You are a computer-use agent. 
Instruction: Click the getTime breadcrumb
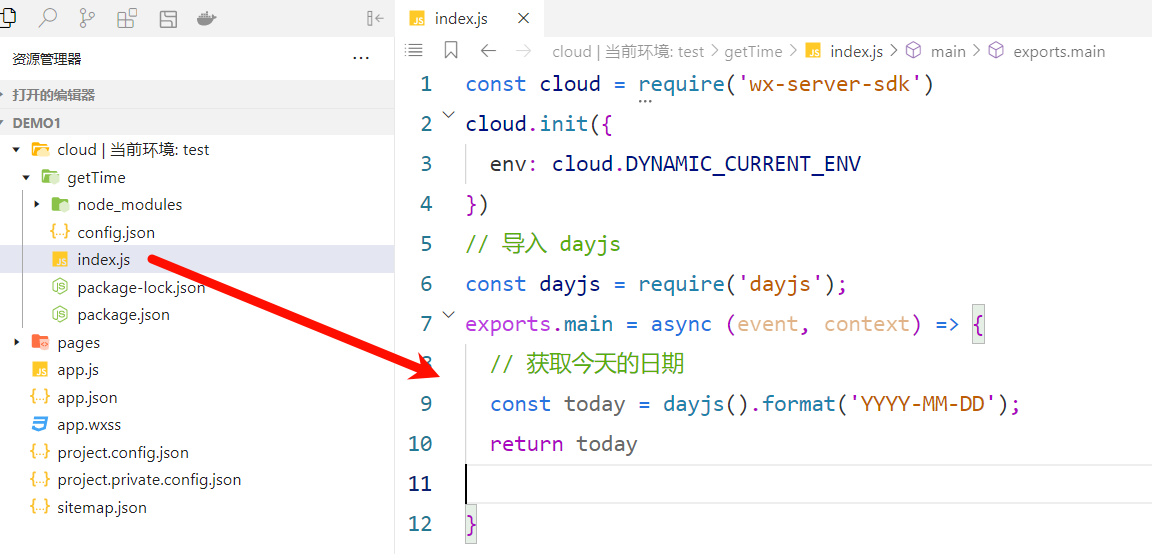pos(753,51)
